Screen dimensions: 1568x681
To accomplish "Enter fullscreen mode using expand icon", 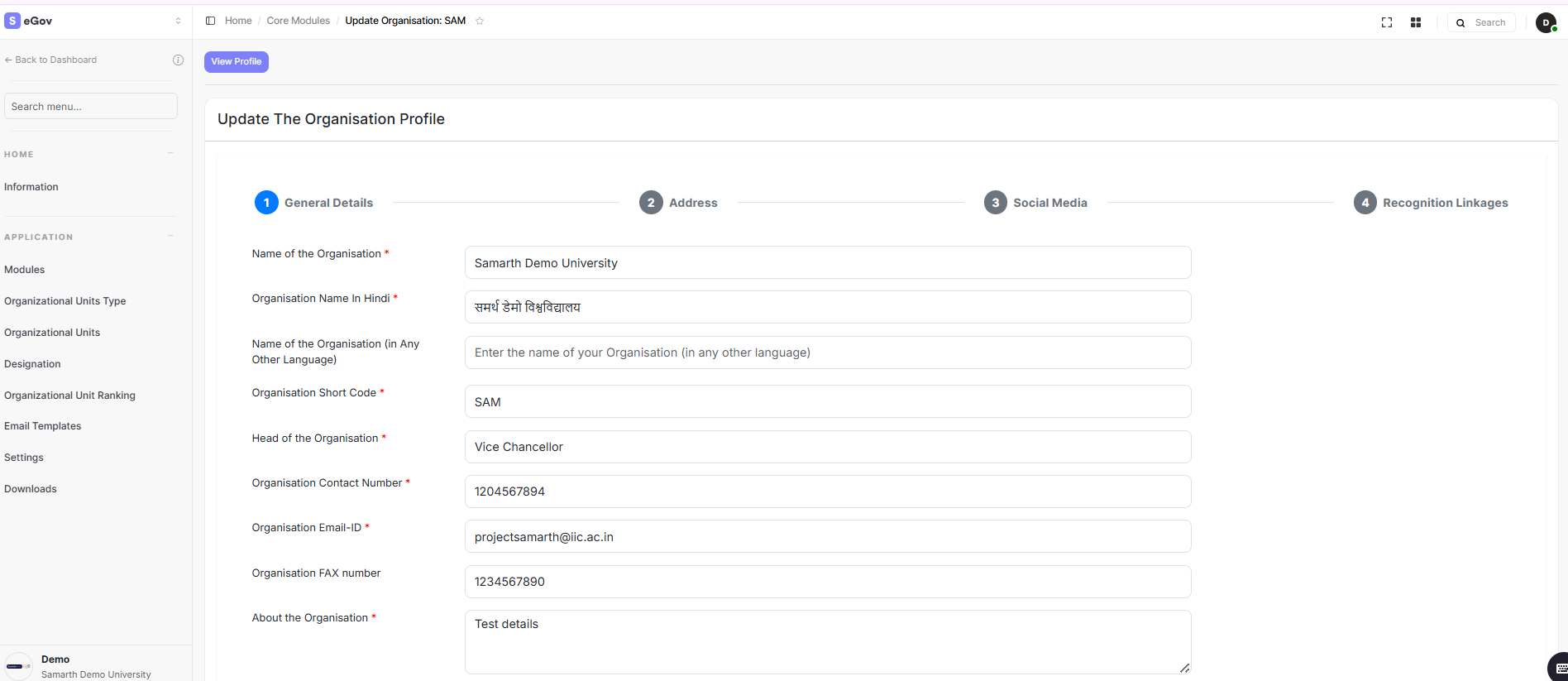I will pyautogui.click(x=1387, y=22).
